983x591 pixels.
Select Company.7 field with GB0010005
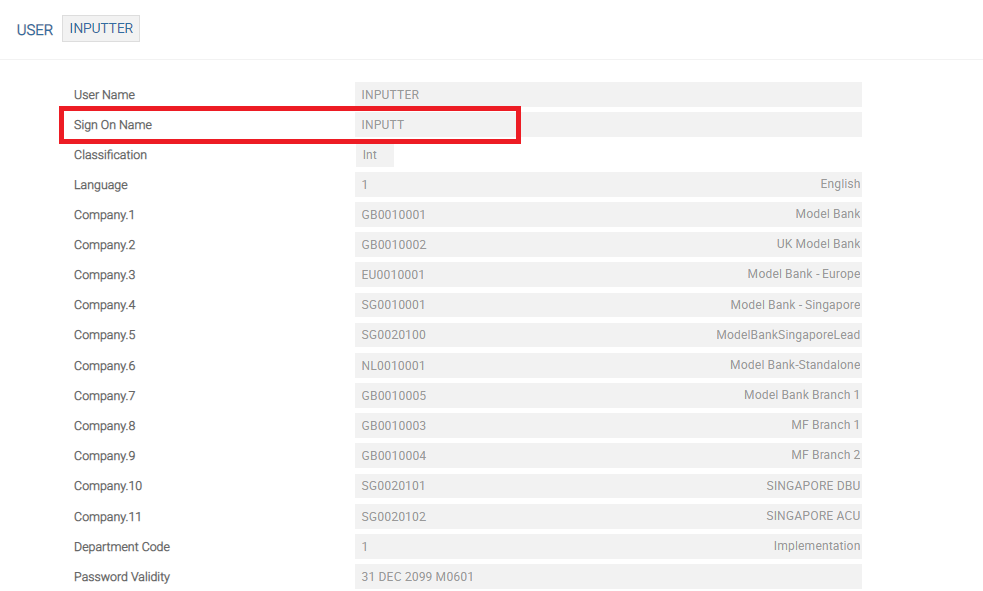607,396
